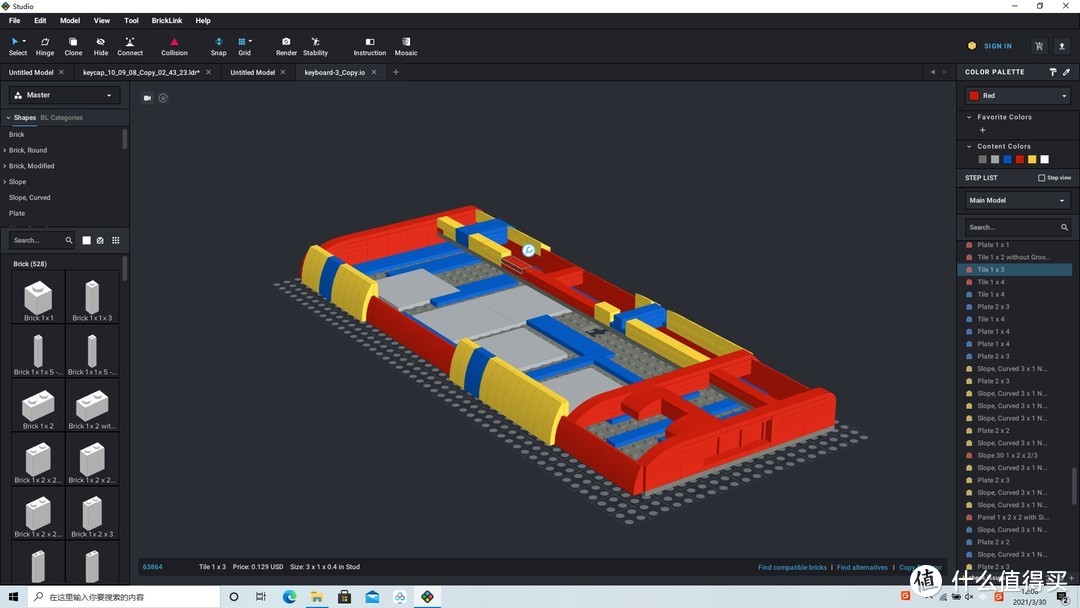Open Instruction maker
This screenshot has width=1080, height=608.
coord(369,46)
